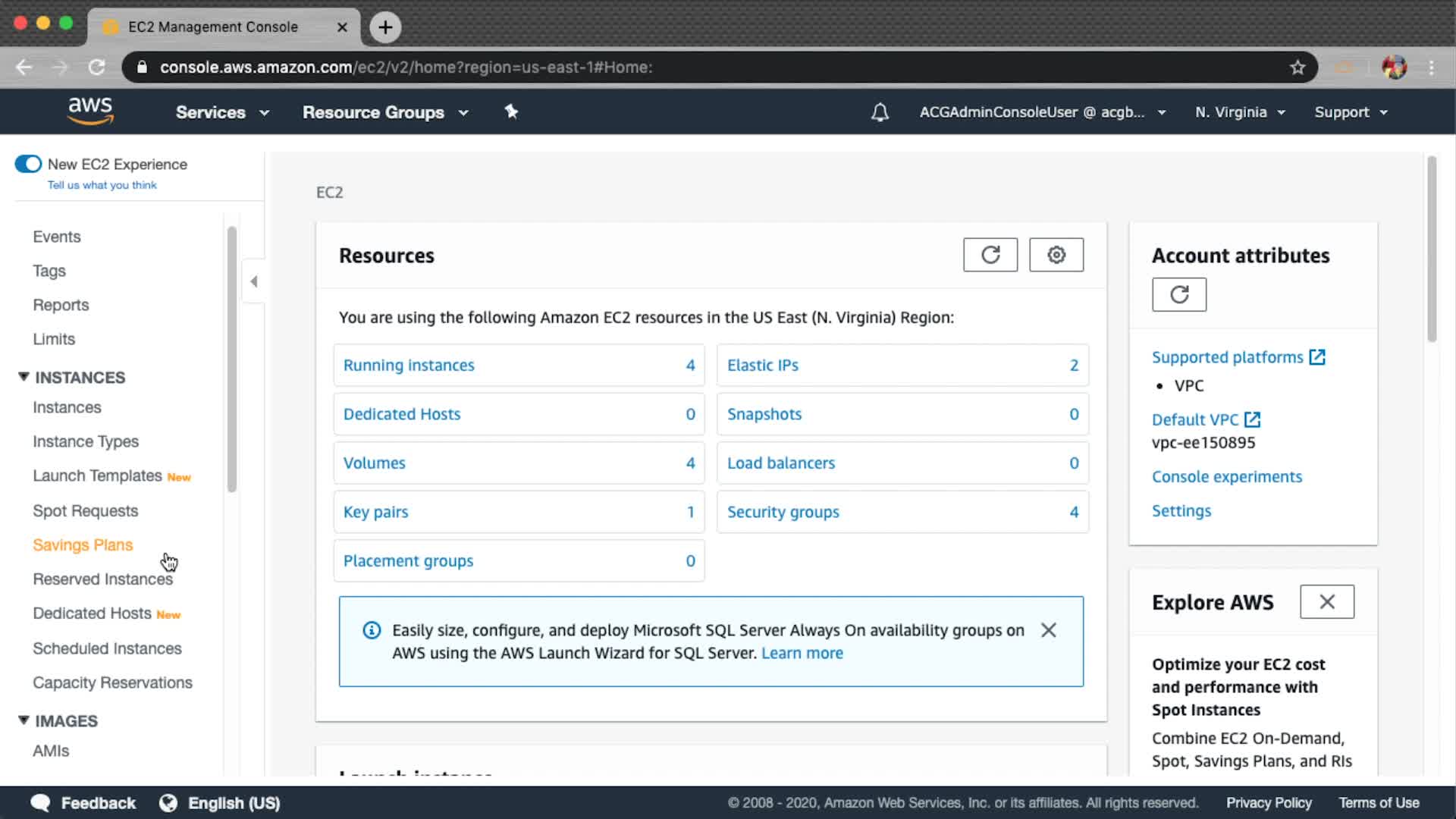
Task: Click the pin shortcut icon in navbar
Action: (x=511, y=112)
